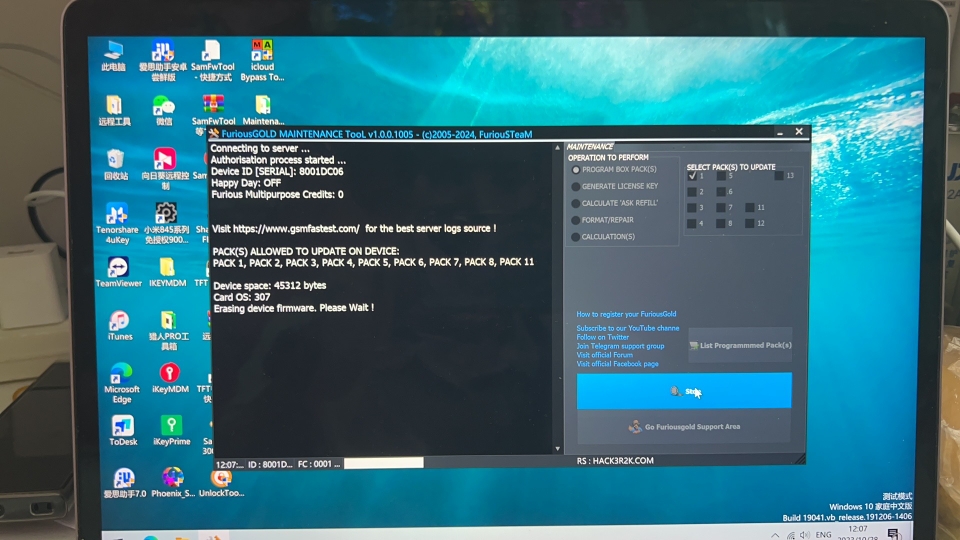Launch TeamViewer from the desktop

point(118,272)
